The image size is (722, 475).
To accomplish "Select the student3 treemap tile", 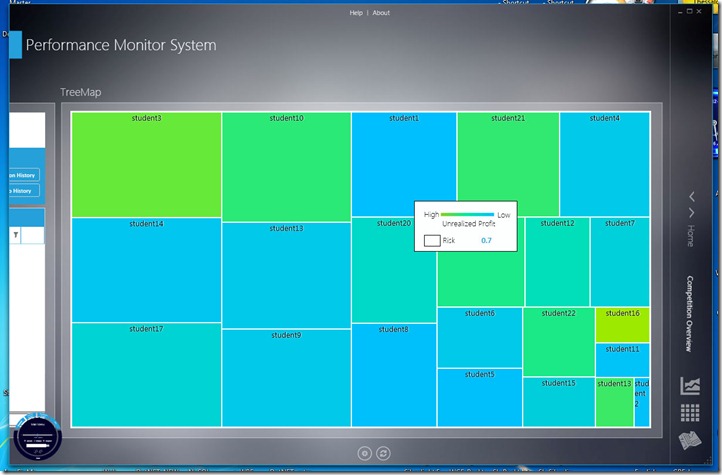I will click(146, 164).
